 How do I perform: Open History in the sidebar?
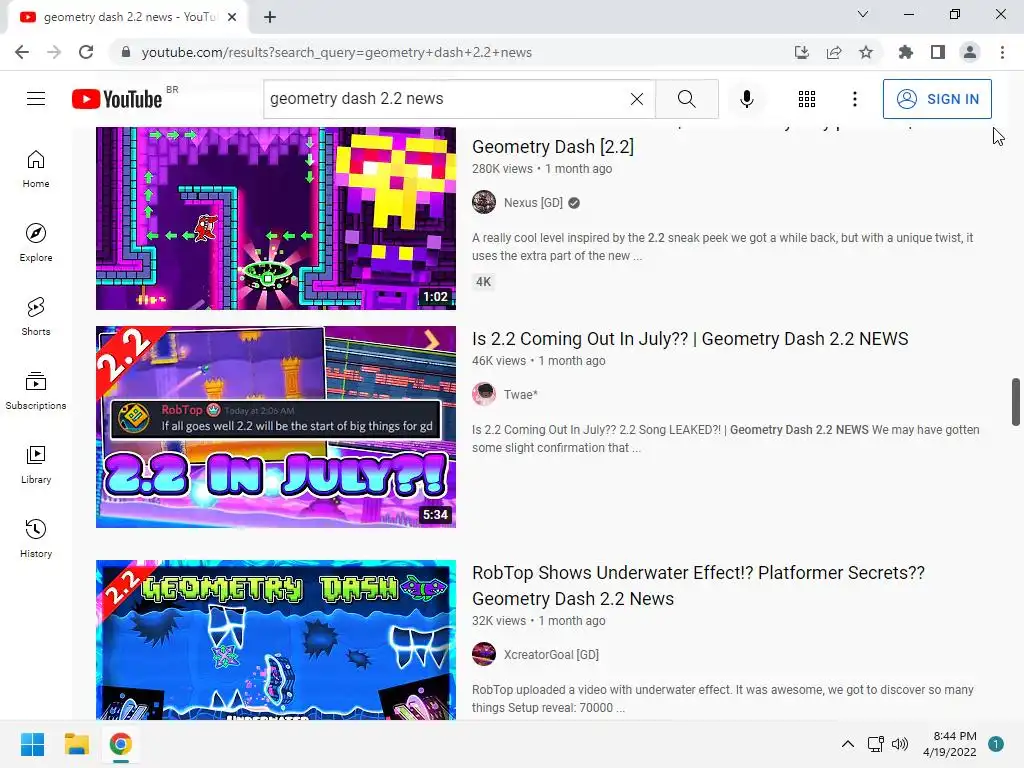[x=36, y=539]
